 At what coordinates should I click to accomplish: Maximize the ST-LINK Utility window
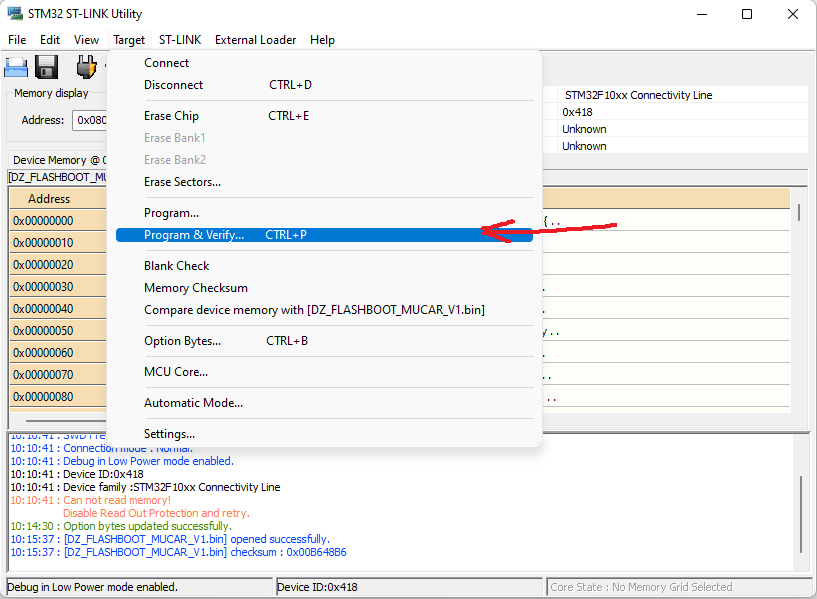click(747, 14)
